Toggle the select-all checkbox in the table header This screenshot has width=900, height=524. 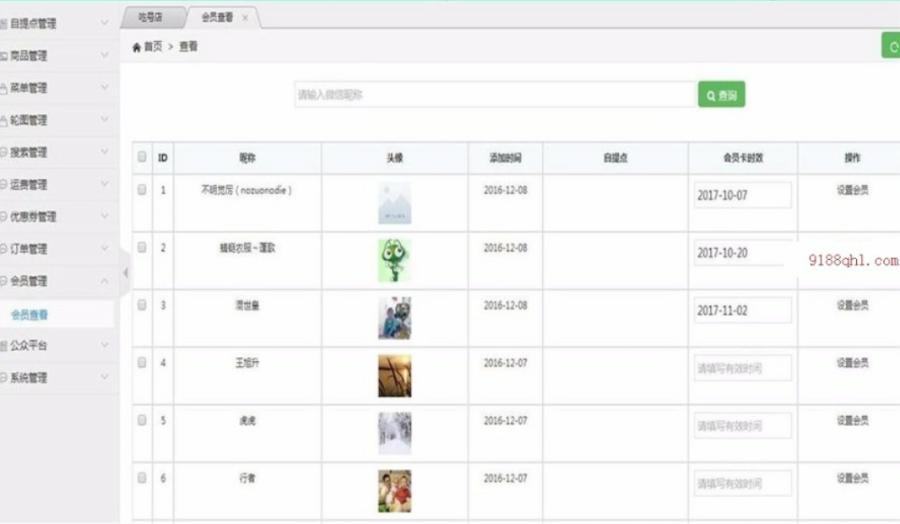[x=142, y=157]
